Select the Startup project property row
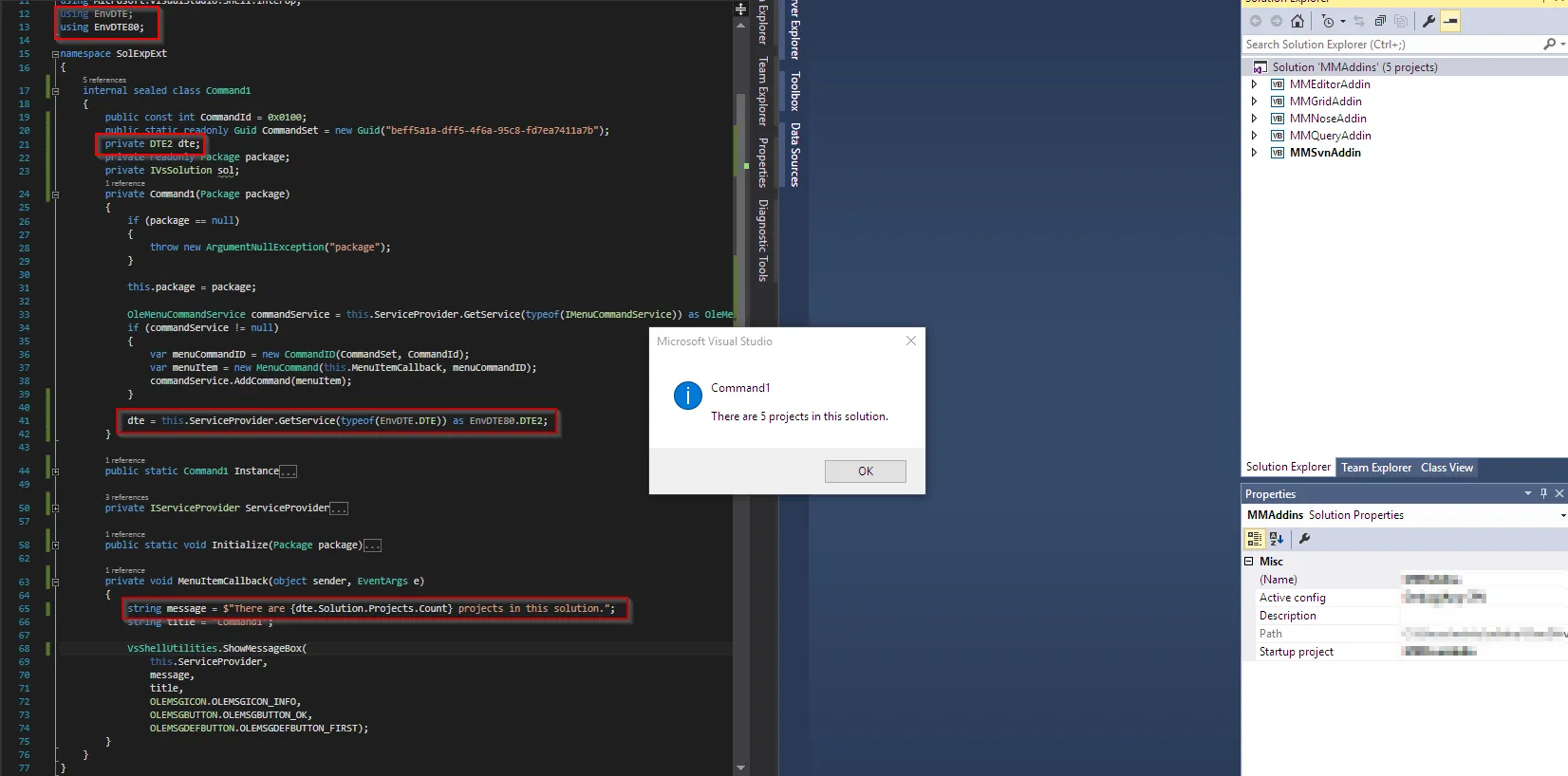1568x776 pixels. point(1412,652)
